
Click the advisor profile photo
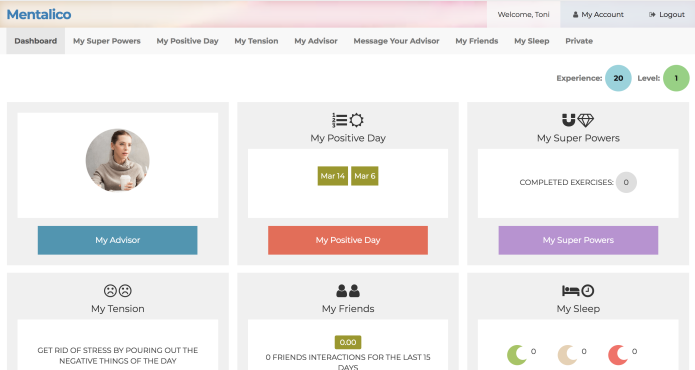pos(117,160)
